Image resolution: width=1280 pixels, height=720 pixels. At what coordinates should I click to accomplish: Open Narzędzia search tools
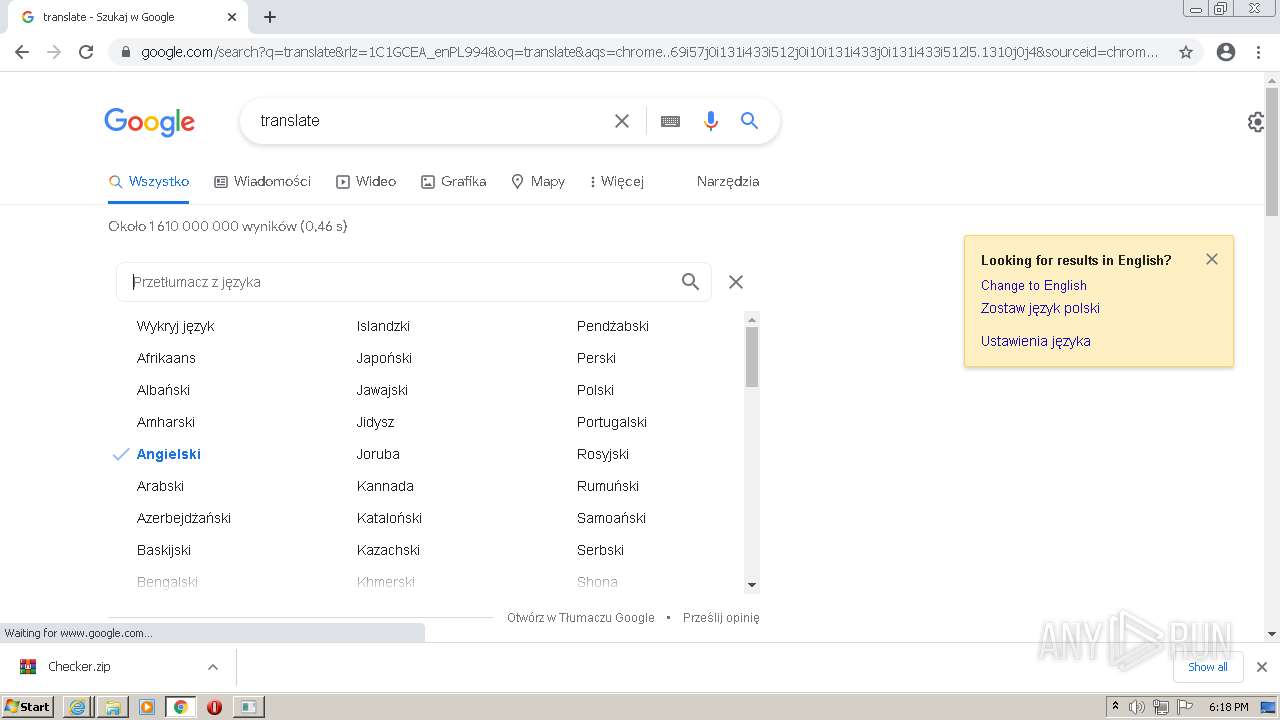coord(728,182)
